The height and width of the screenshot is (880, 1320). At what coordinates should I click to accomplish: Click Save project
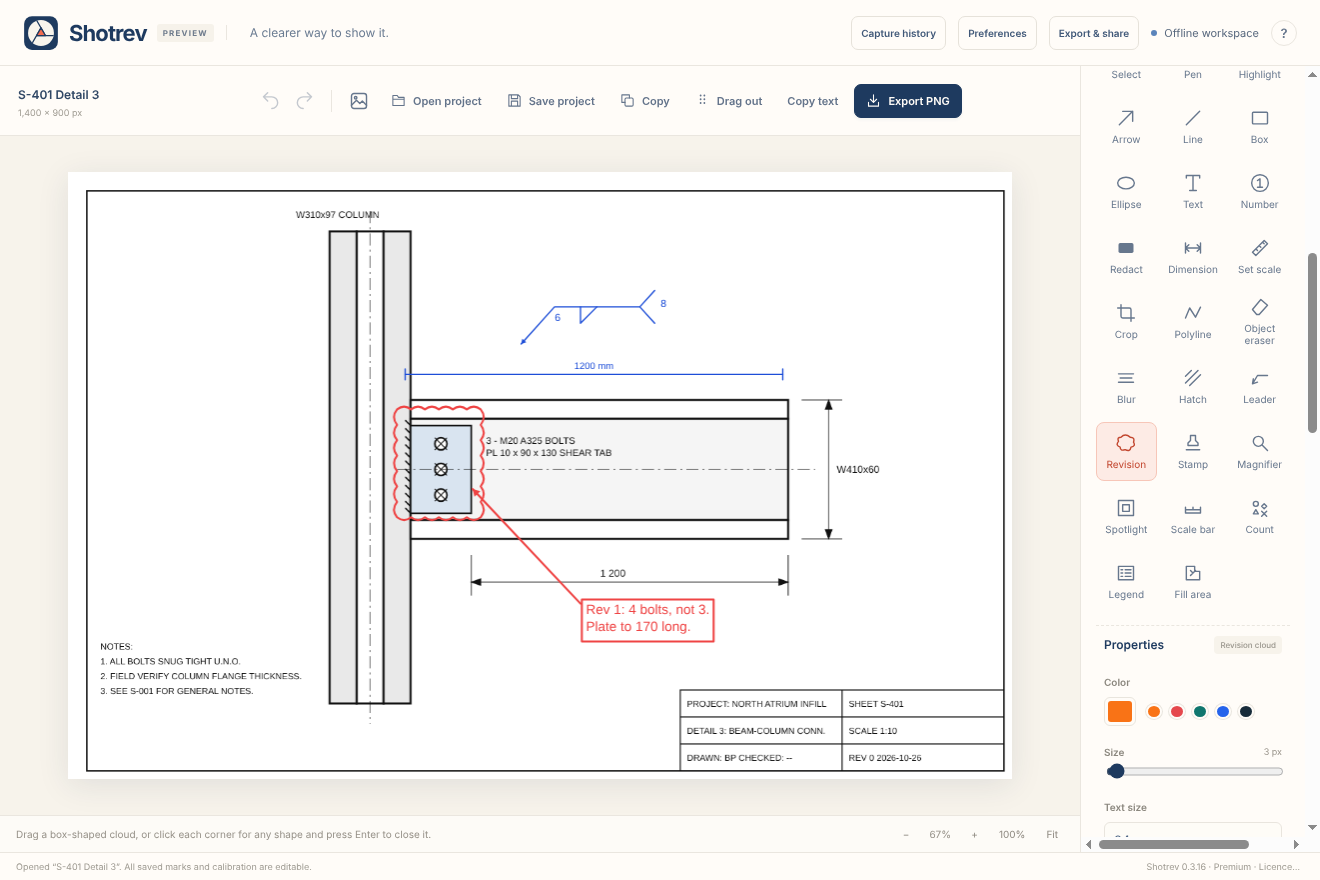(x=551, y=101)
